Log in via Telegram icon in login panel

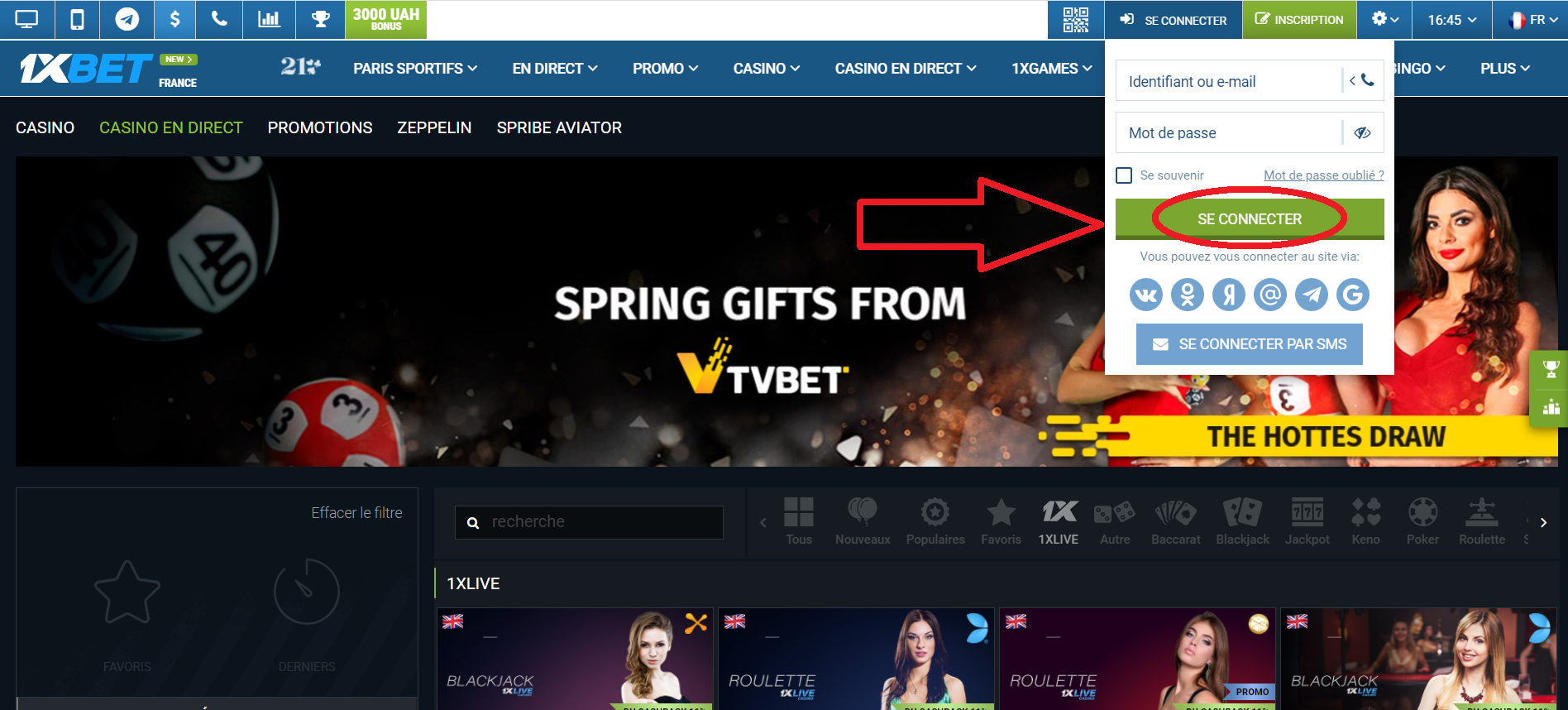point(1312,295)
